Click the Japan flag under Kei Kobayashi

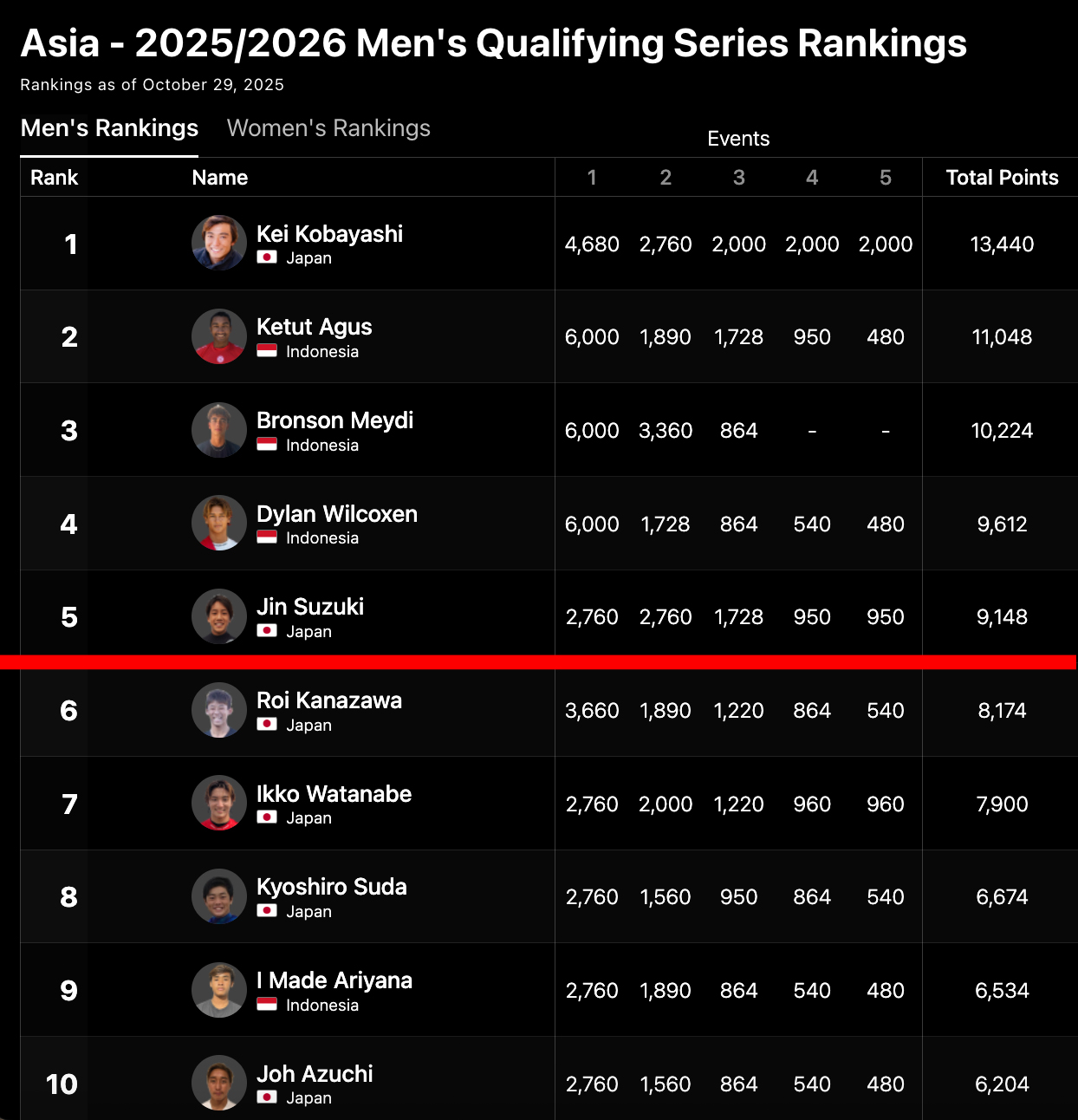pyautogui.click(x=267, y=257)
